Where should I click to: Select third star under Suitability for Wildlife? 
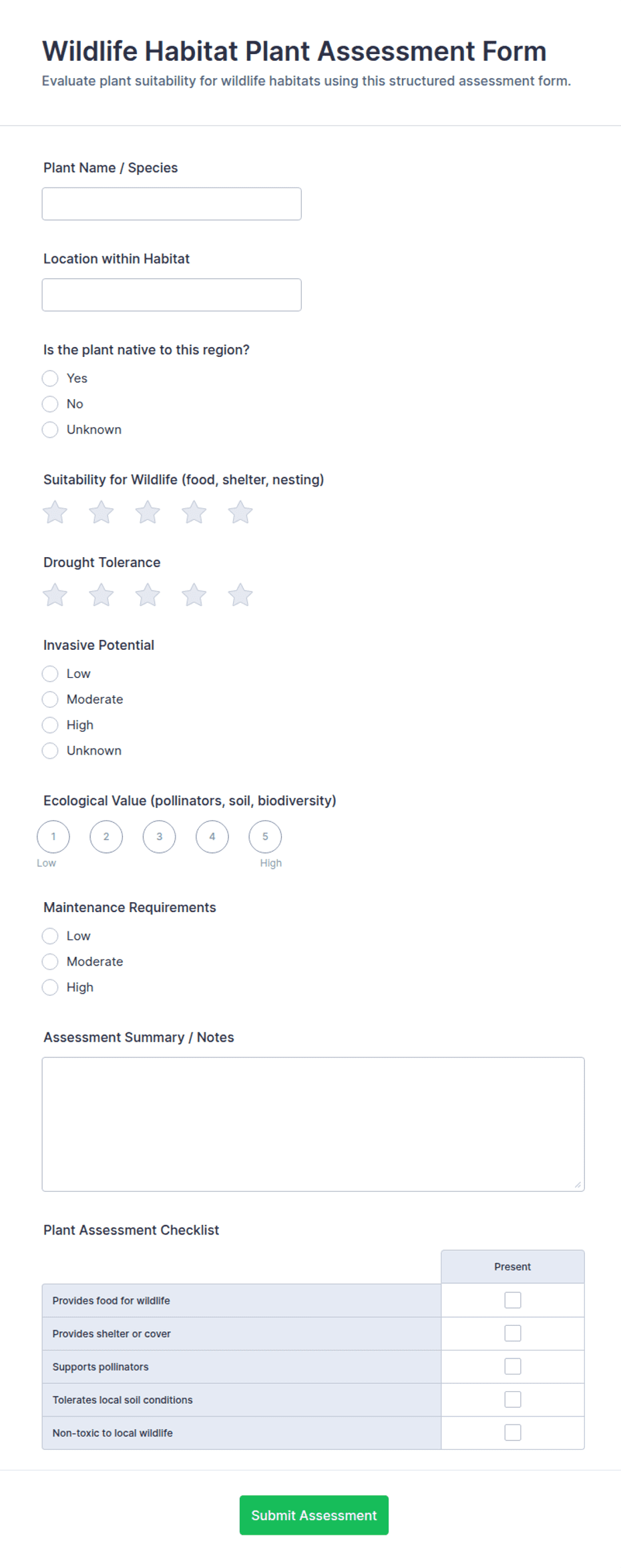pyautogui.click(x=148, y=512)
